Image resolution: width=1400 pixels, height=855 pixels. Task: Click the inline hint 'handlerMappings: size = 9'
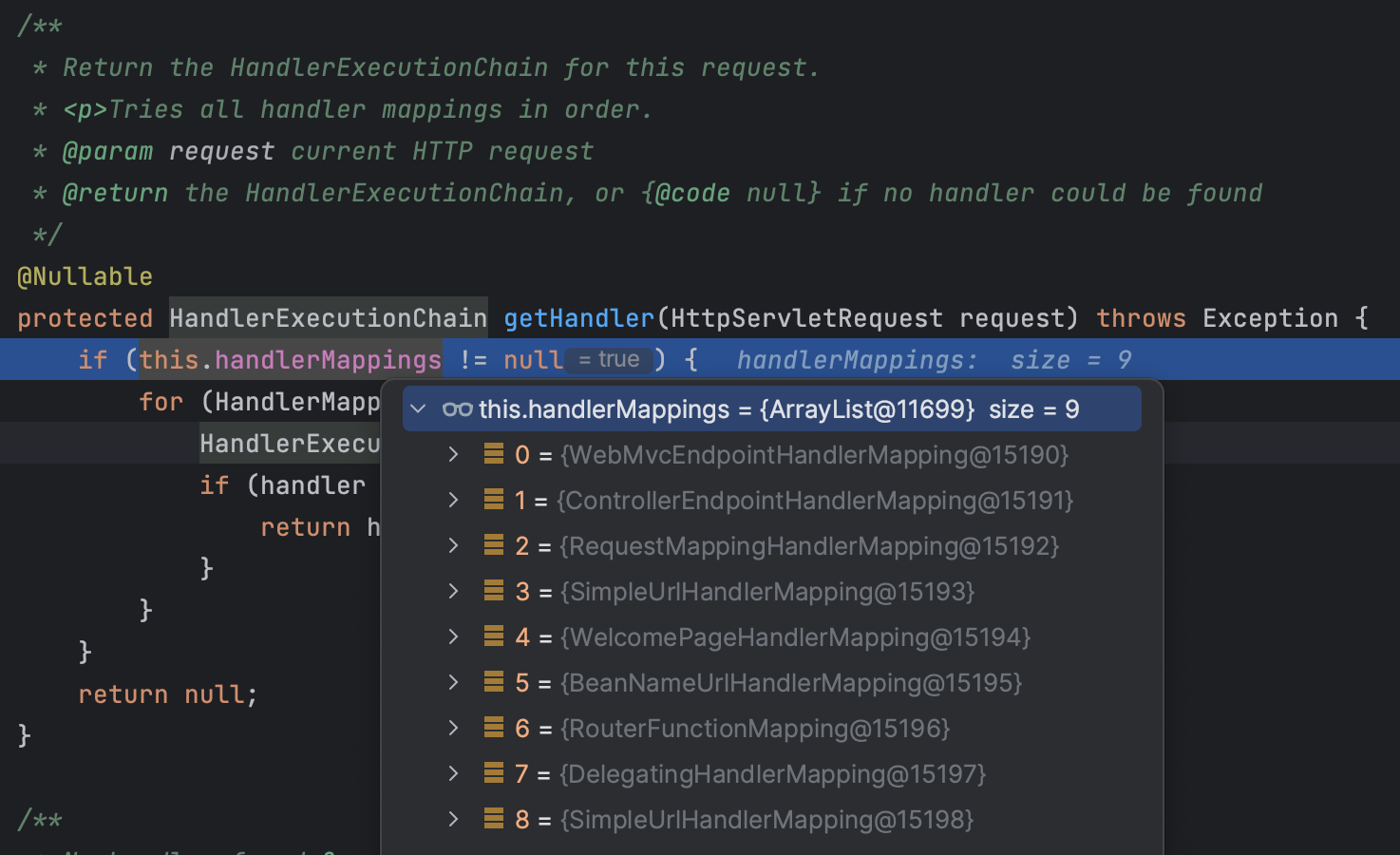coord(935,360)
